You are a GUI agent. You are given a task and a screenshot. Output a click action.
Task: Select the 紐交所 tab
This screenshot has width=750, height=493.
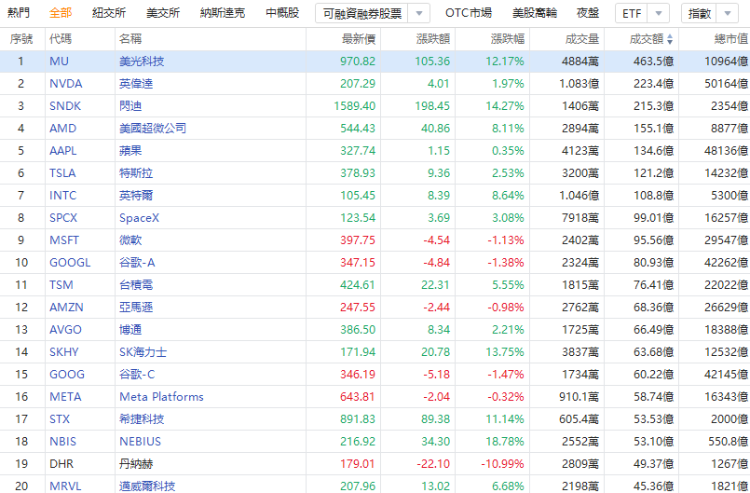coord(109,13)
